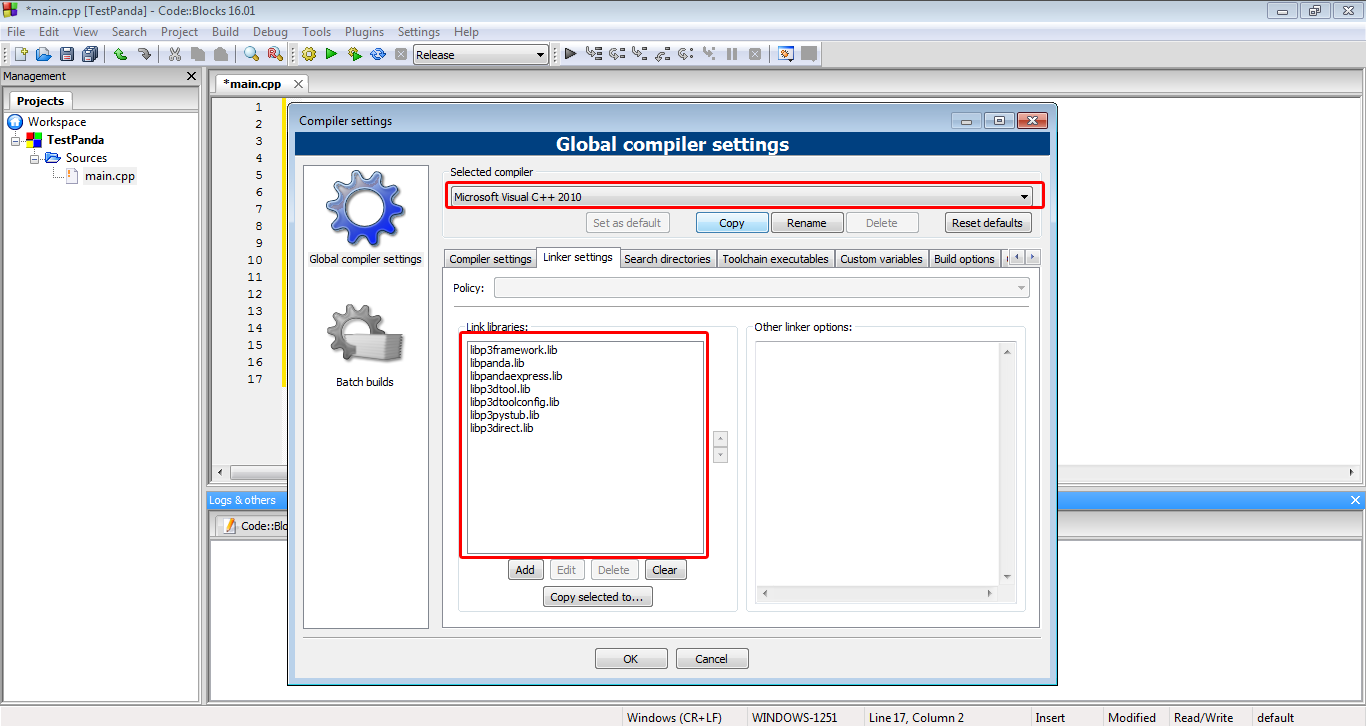Click the Undo toolbar icon

click(120, 54)
